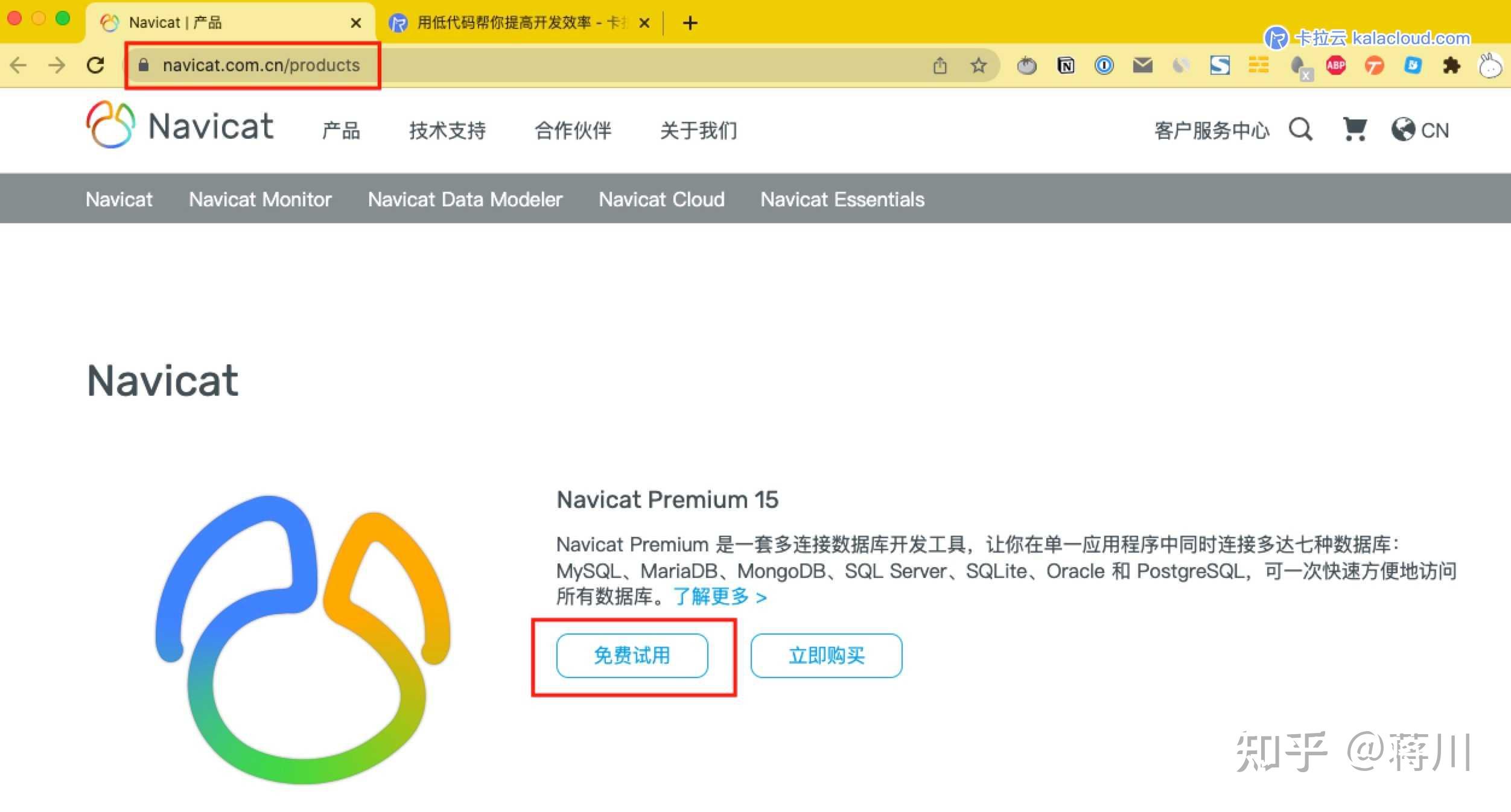Image resolution: width=1511 pixels, height=812 pixels.
Task: Select Navicat Data Modeler in the gray navbar
Action: click(x=465, y=199)
